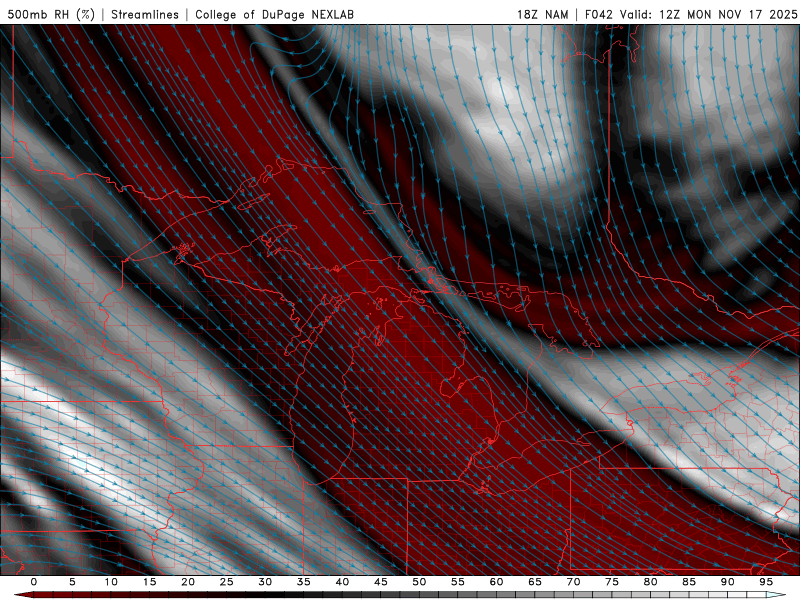The image size is (800, 600).
Task: Click the '20' colorbar tick label
Action: 188,582
